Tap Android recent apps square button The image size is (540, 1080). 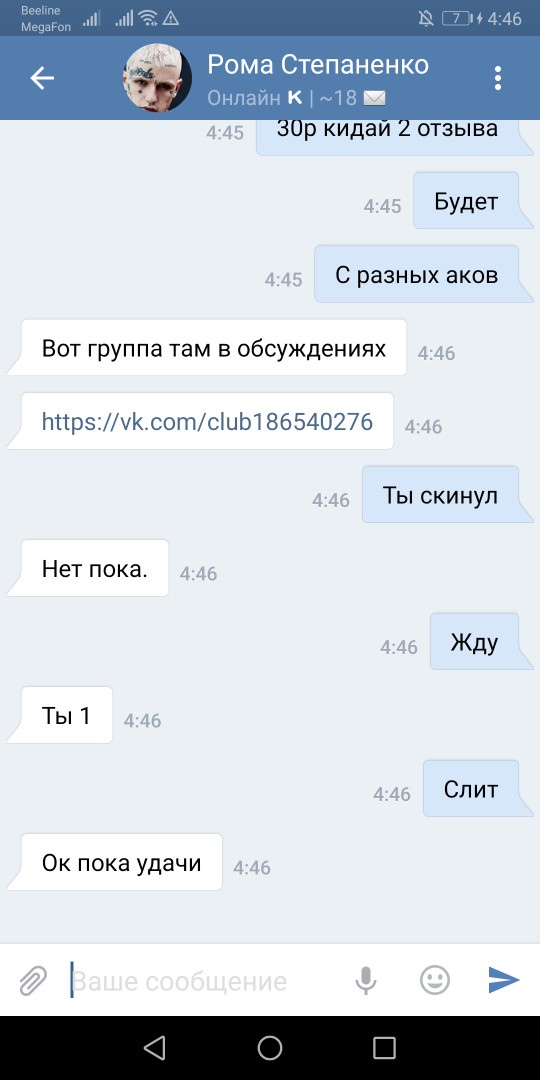point(384,1048)
